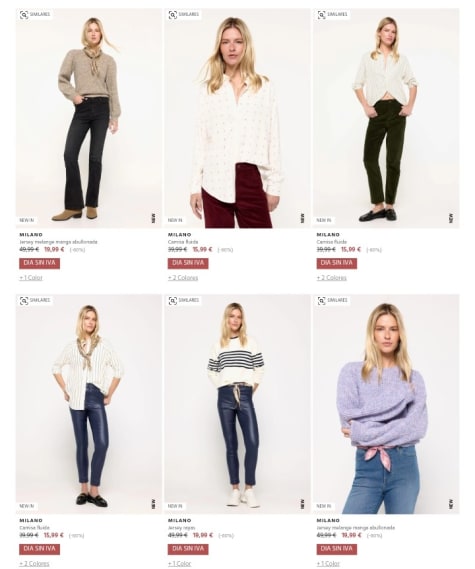475x569 pixels.
Task: Open beige sweater with black flared jeans photo
Action: point(89,118)
